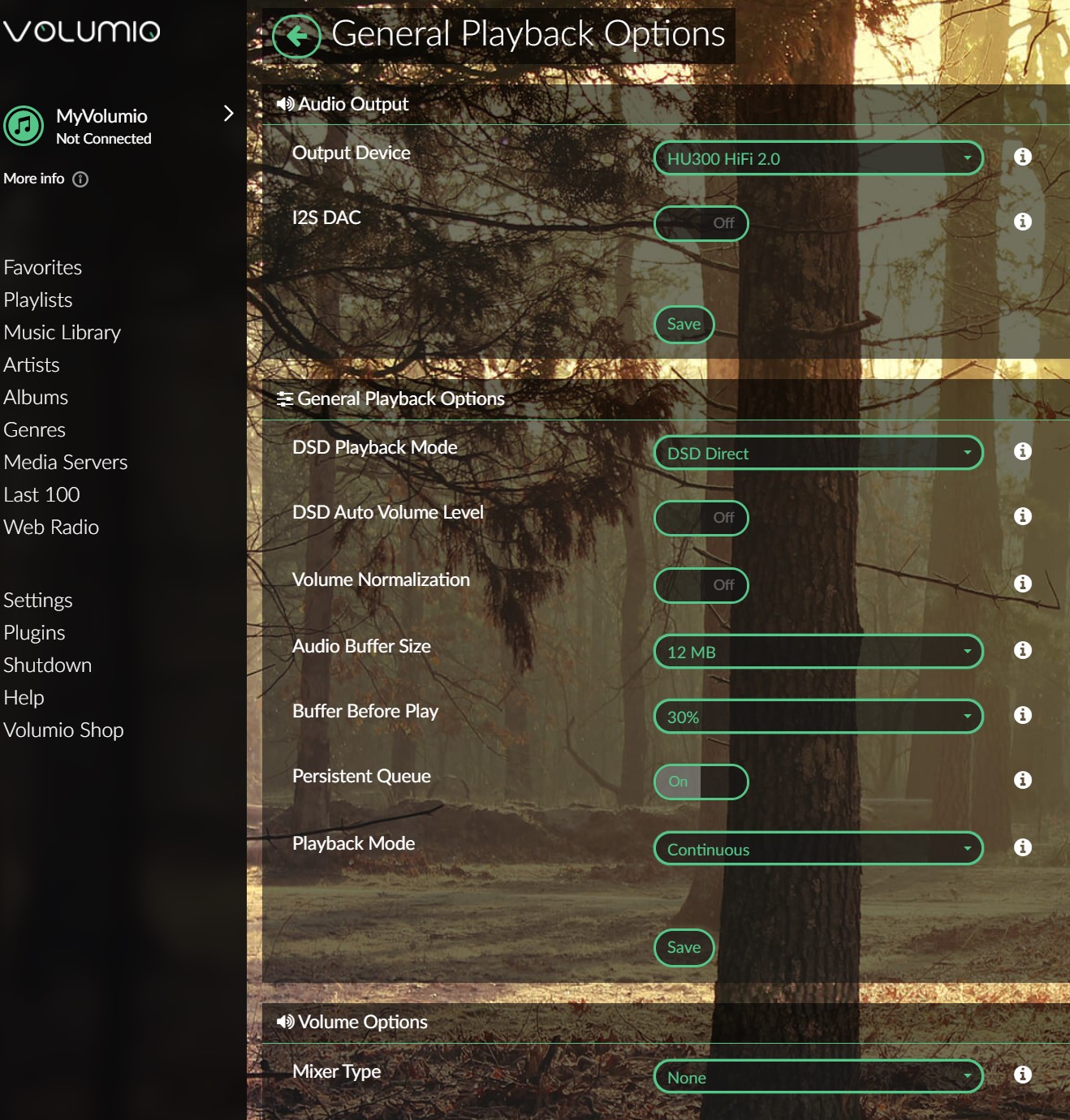Open info icon for Audio Buffer Size

[1023, 650]
